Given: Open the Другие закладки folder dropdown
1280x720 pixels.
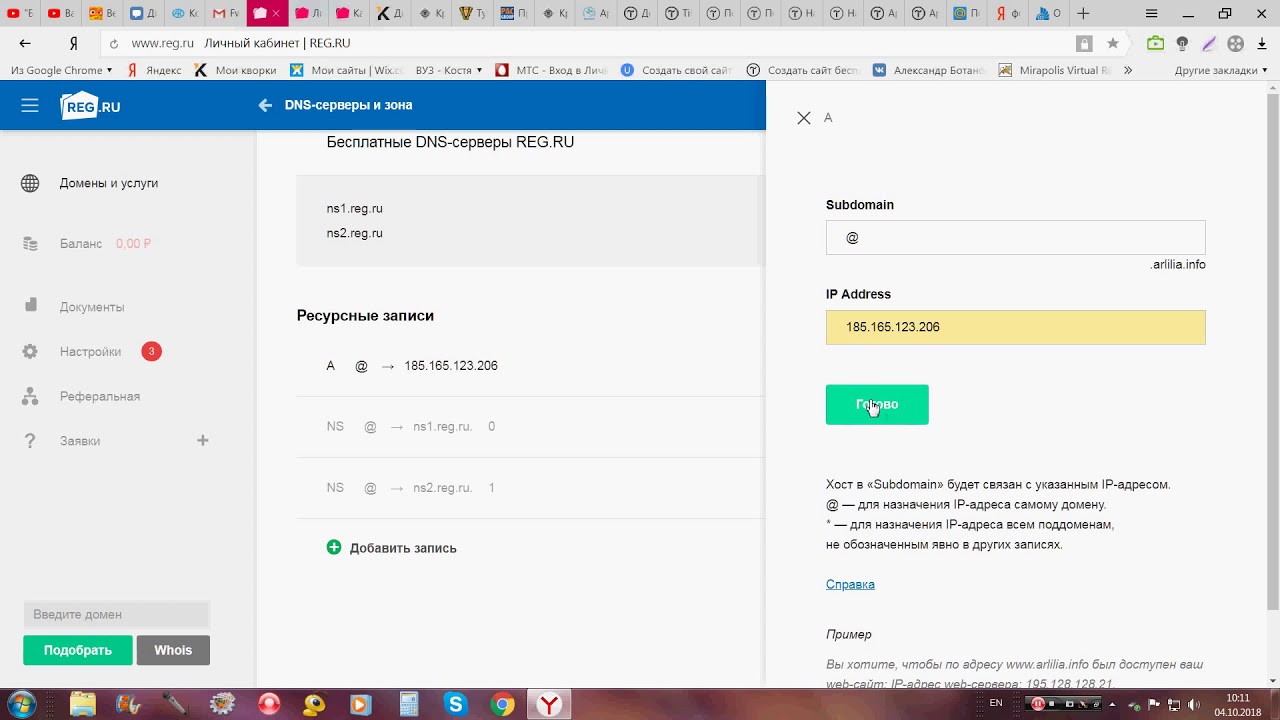Looking at the screenshot, I should coord(1221,70).
